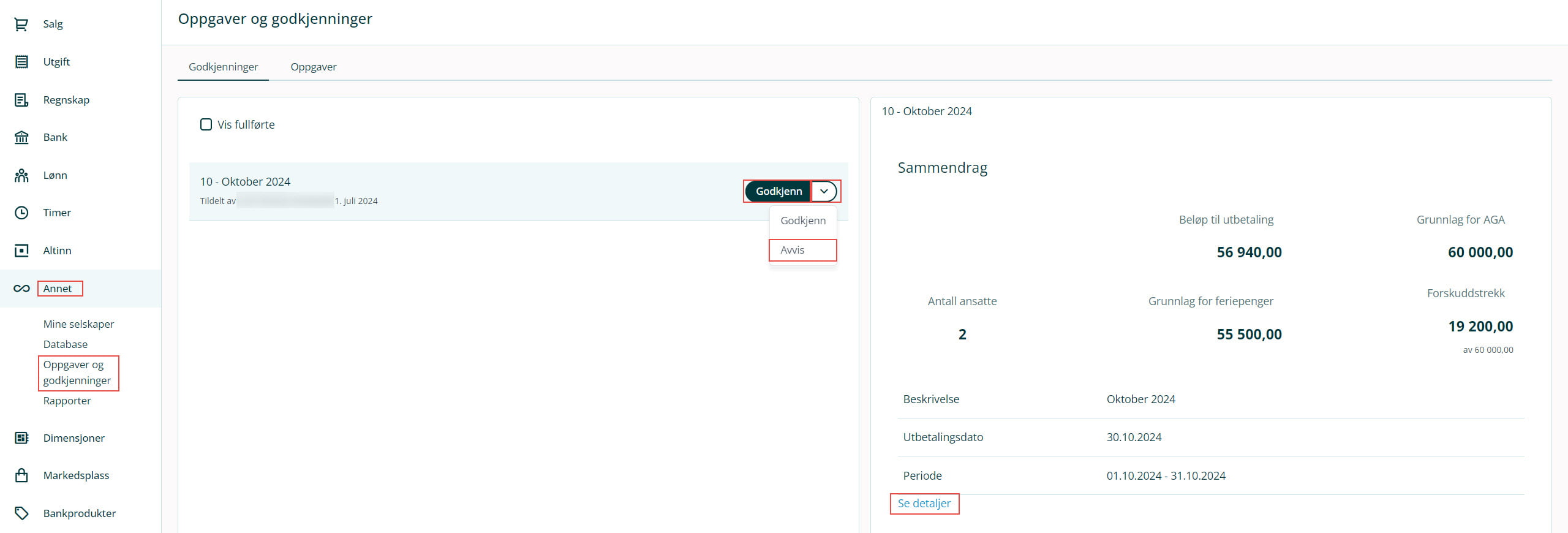
Task: Open the Se detaljer link
Action: pyautogui.click(x=924, y=504)
